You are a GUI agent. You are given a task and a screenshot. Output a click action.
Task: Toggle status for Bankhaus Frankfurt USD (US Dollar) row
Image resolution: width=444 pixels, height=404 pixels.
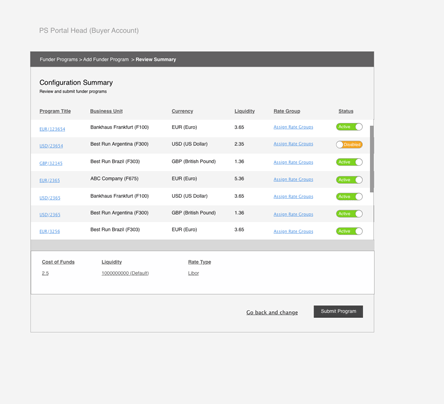tap(349, 197)
